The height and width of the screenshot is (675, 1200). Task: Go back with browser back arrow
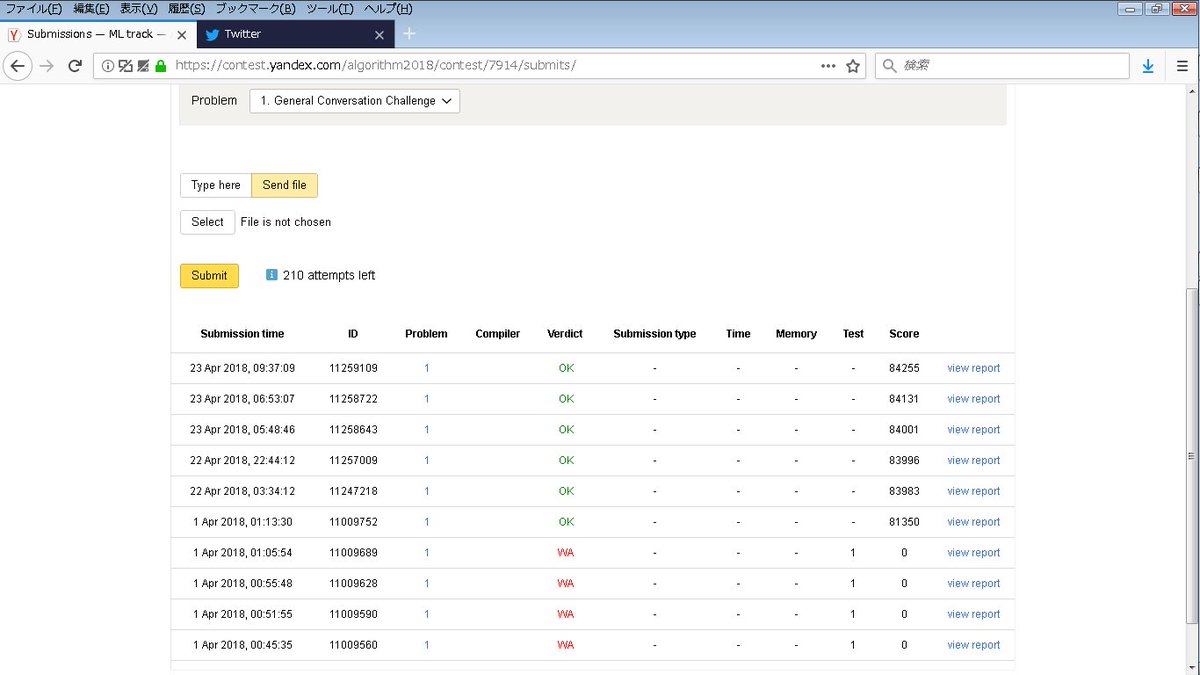tap(17, 66)
